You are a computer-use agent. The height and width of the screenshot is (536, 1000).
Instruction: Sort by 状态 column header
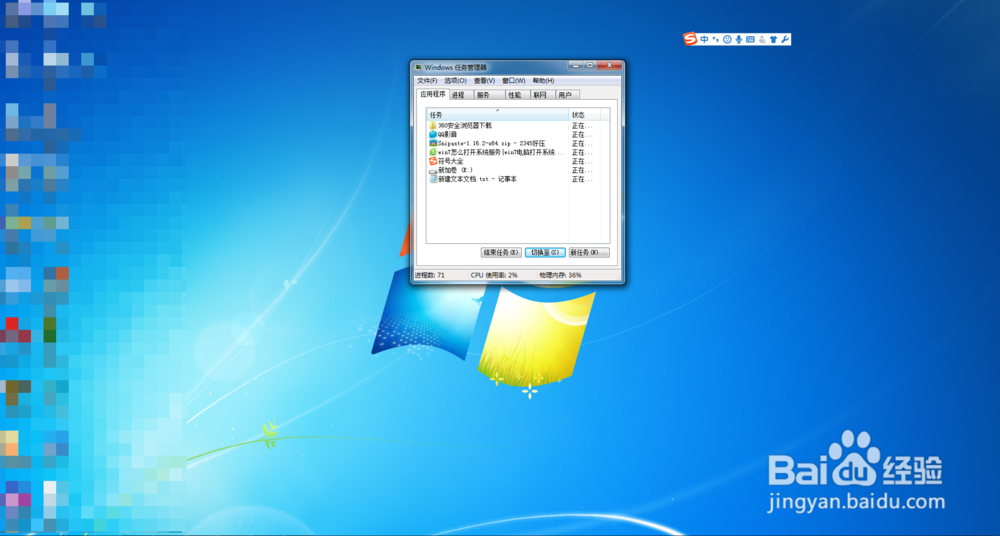tap(584, 115)
